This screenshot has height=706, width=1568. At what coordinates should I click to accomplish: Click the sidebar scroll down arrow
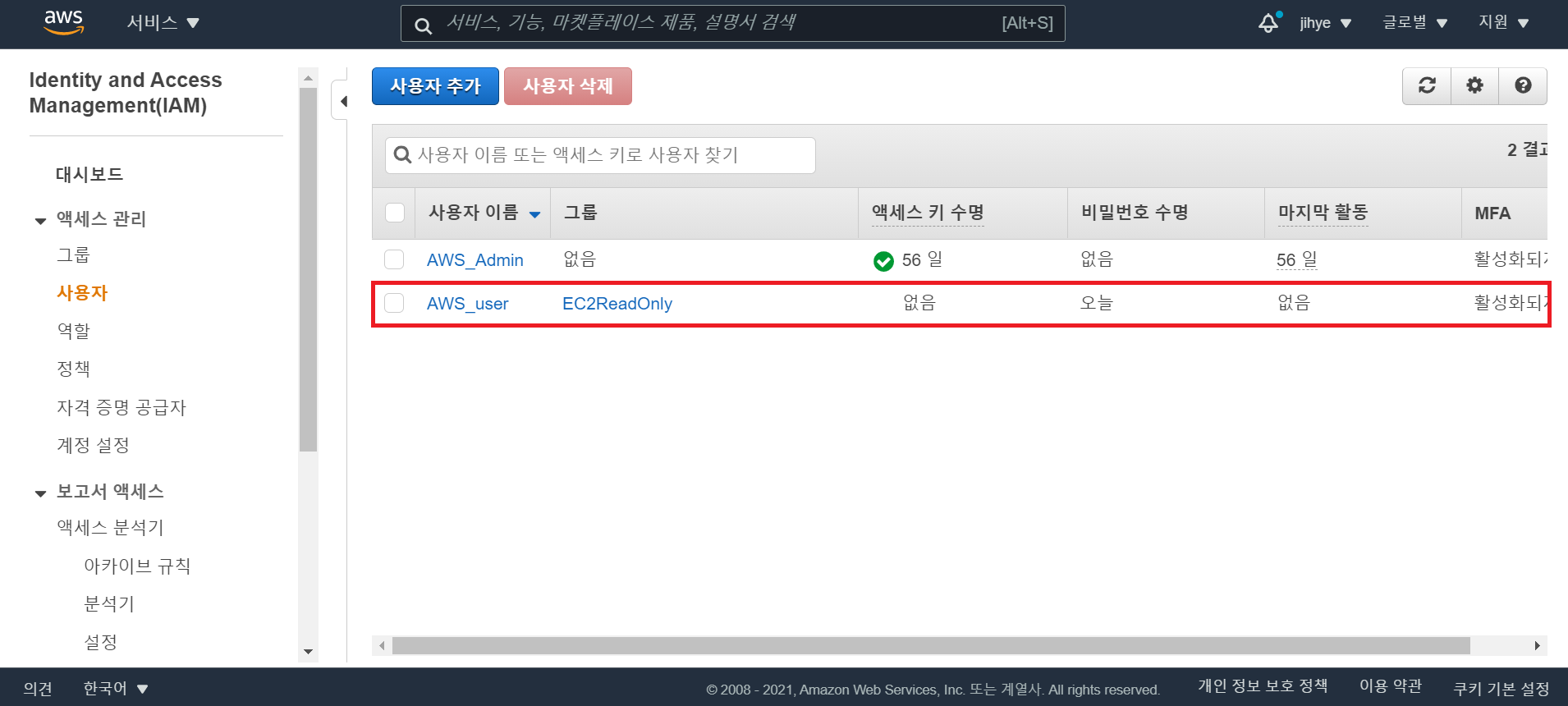(308, 652)
